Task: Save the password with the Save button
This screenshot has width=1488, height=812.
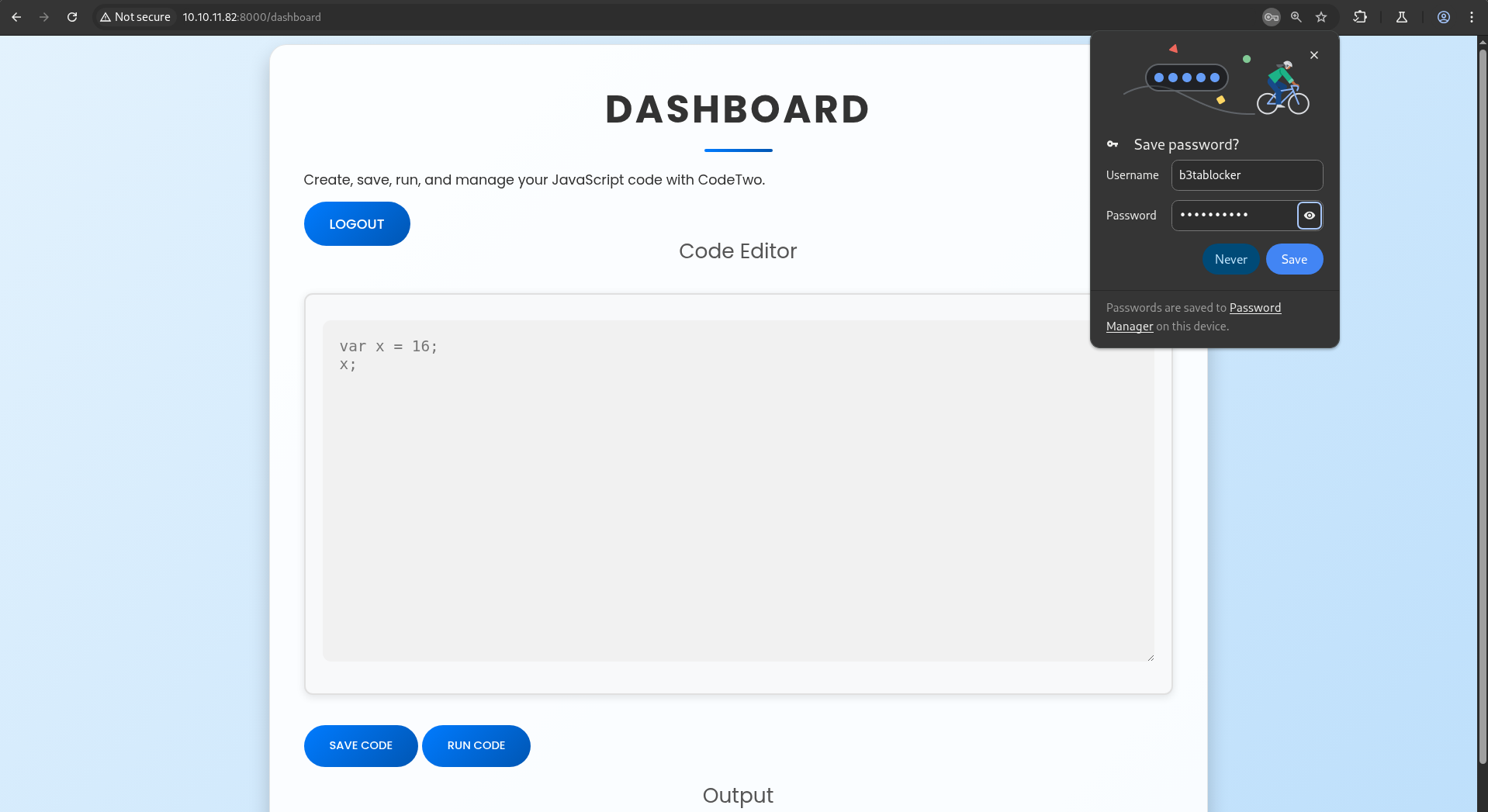Action: pos(1294,259)
